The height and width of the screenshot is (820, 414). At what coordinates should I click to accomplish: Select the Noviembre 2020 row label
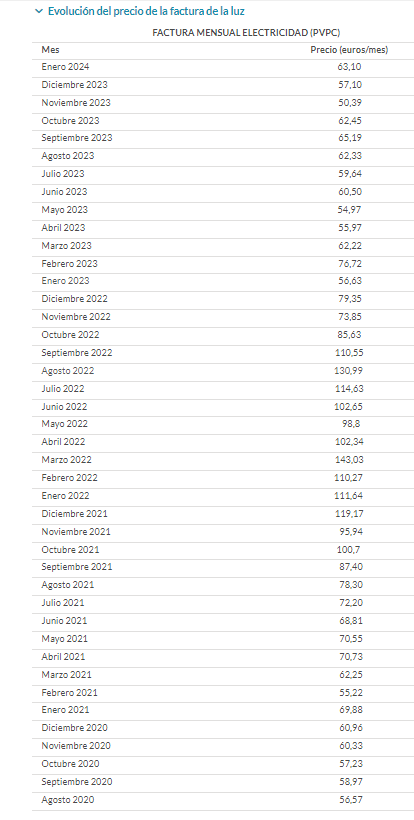76,746
